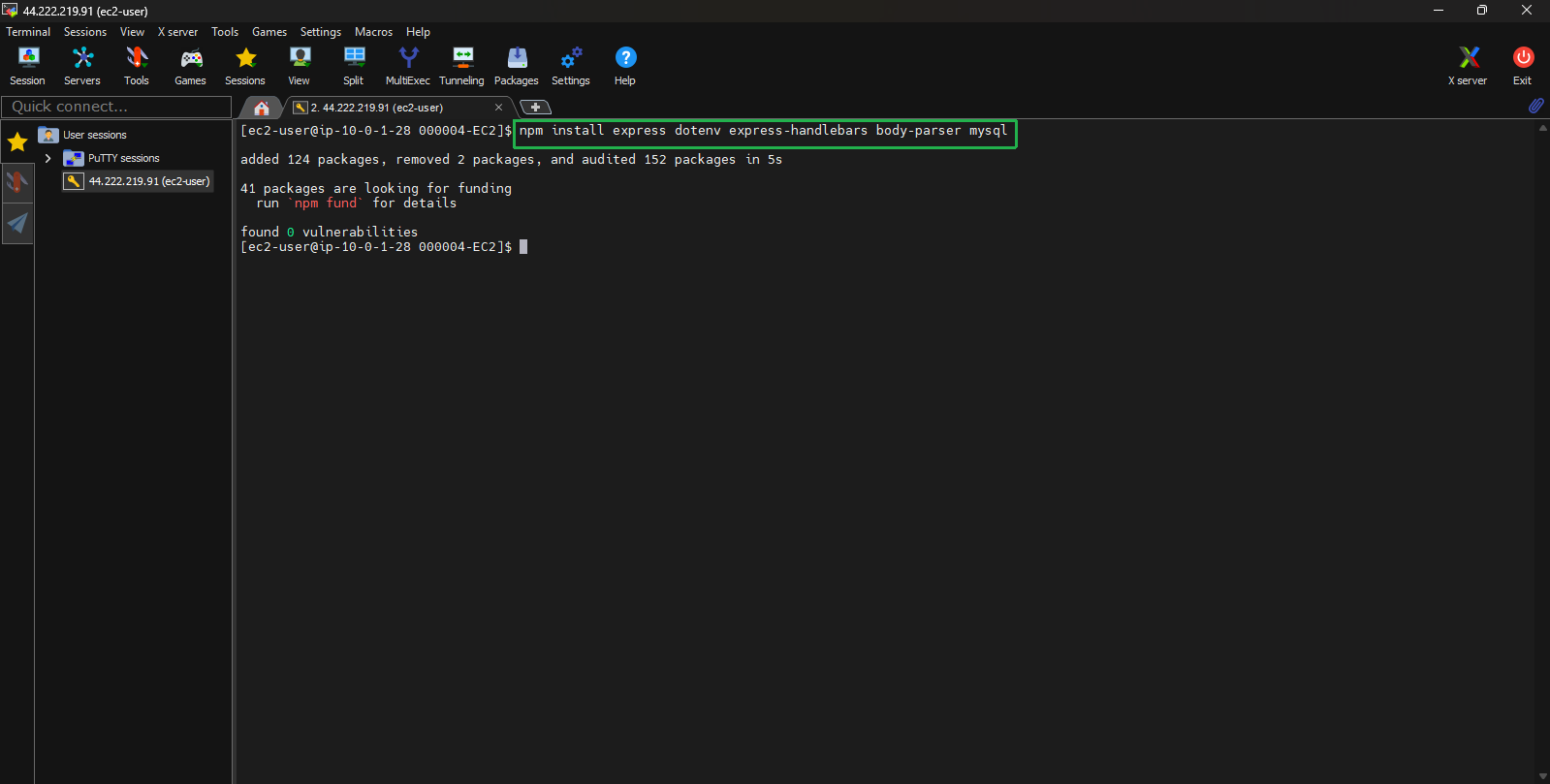The image size is (1550, 784).
Task: Open the Help menu in menu bar
Action: pyautogui.click(x=418, y=32)
